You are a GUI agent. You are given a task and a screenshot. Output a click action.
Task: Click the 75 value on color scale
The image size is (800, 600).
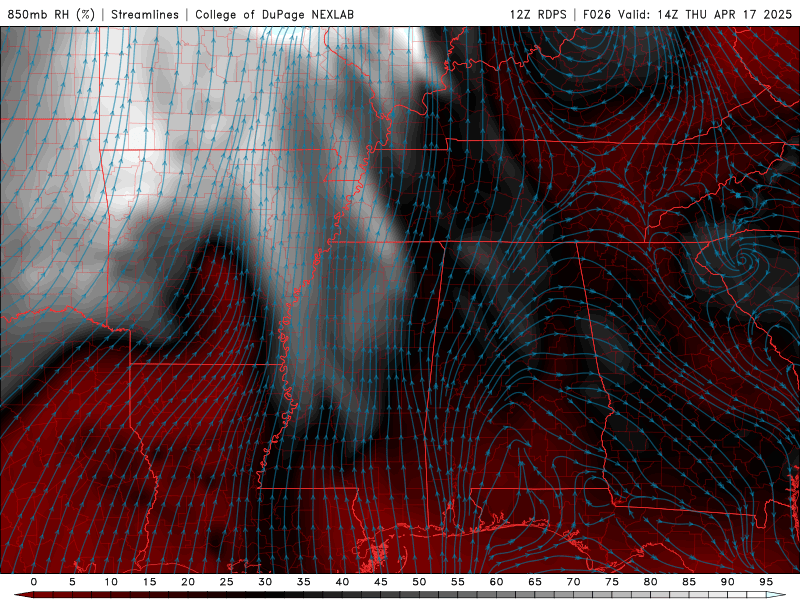(612, 582)
